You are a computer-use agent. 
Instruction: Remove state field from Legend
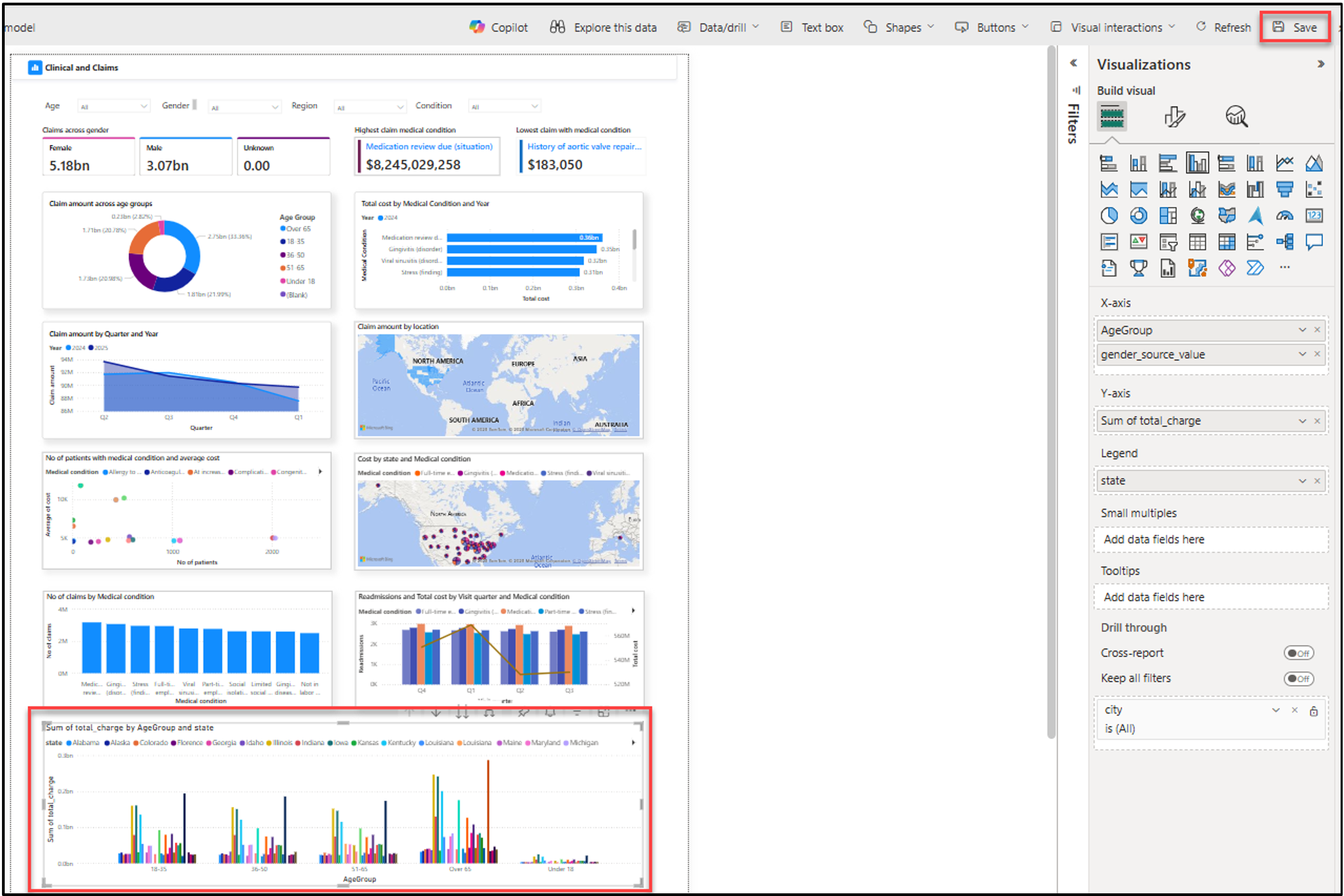coord(1317,480)
